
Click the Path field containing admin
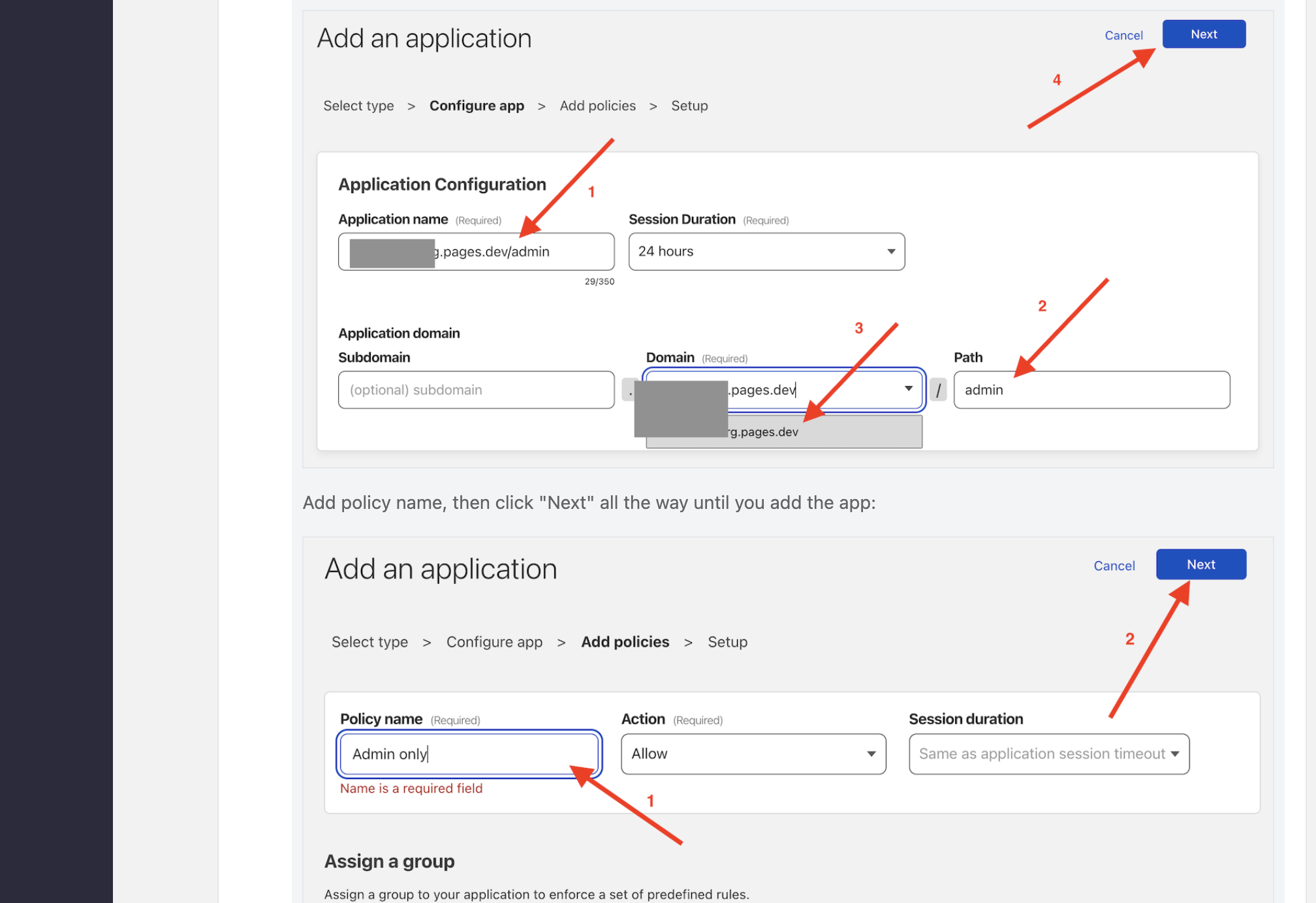click(x=1091, y=390)
